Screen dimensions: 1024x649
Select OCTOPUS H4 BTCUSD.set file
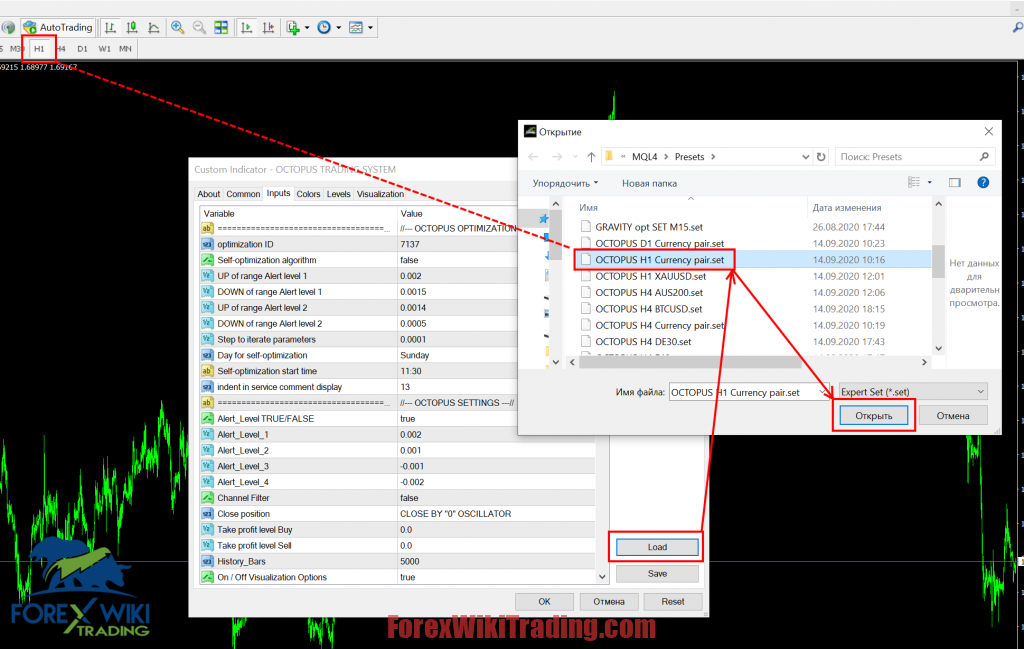648,309
